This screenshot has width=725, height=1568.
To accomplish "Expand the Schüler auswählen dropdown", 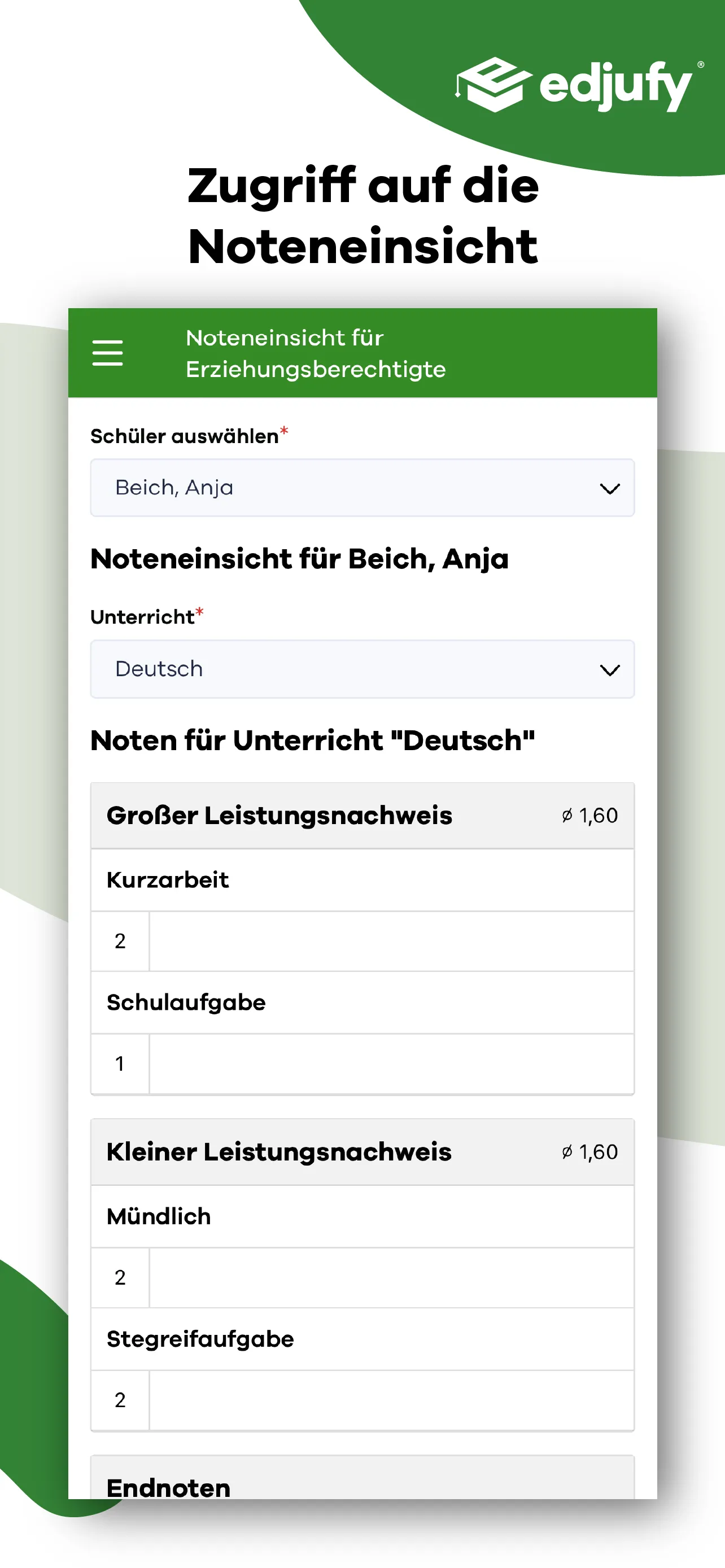I will pyautogui.click(x=363, y=488).
